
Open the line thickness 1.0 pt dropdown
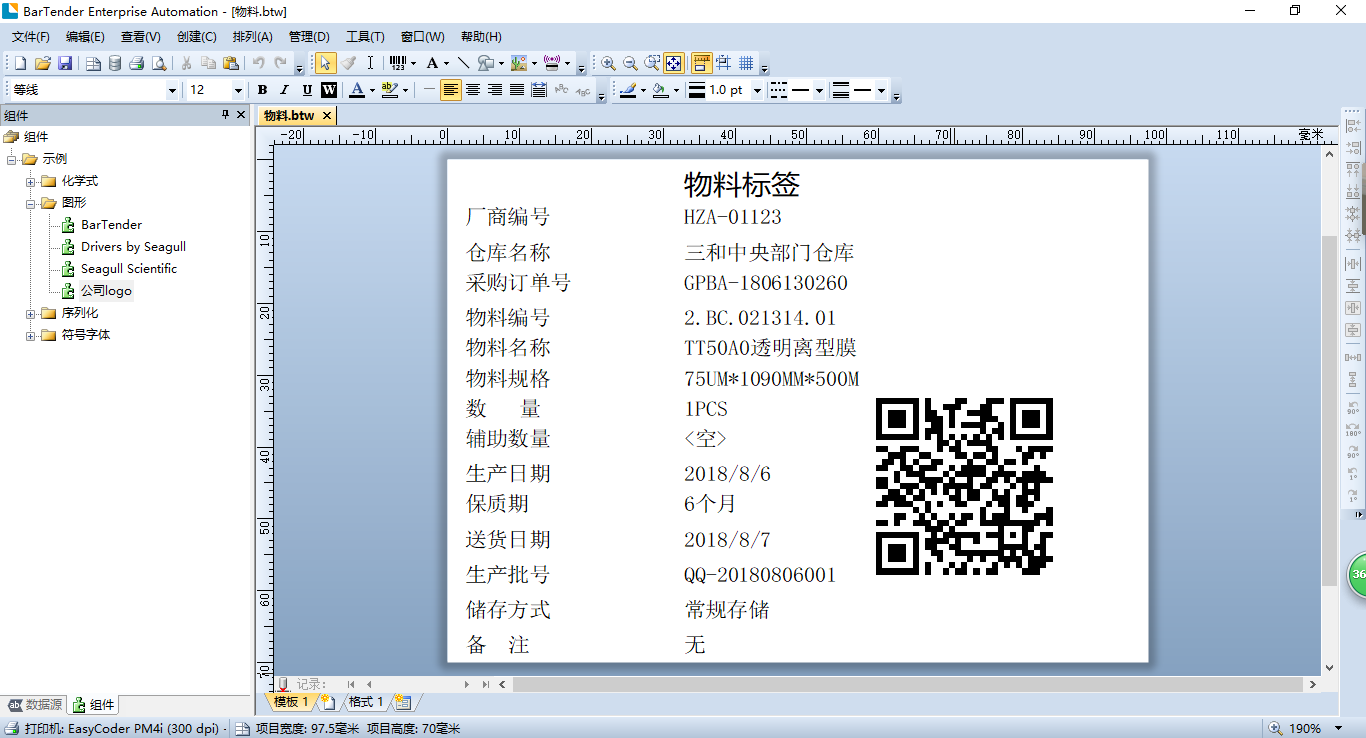pyautogui.click(x=757, y=90)
